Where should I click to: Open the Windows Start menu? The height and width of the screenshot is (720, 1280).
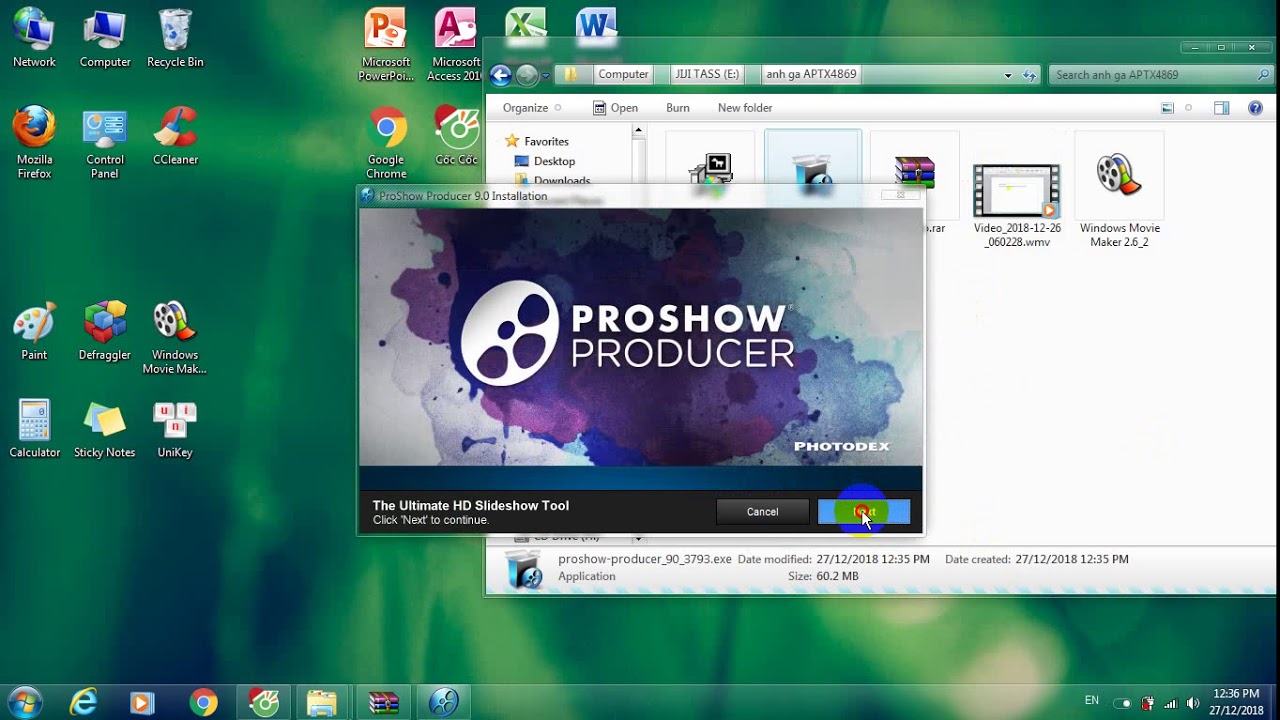pyautogui.click(x=24, y=702)
